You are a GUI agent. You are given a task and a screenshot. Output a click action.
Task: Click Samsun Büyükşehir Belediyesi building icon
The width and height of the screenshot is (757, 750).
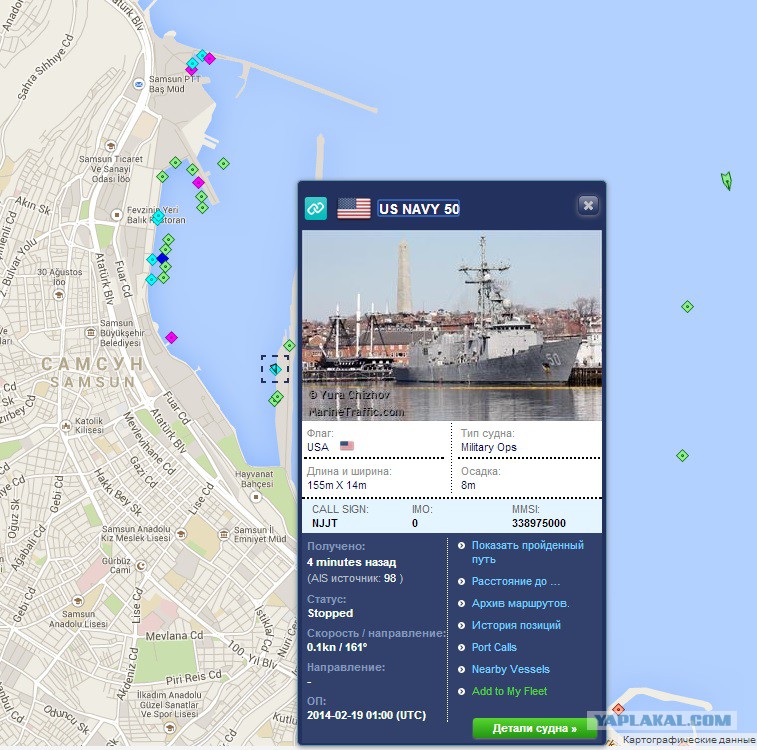pyautogui.click(x=90, y=333)
